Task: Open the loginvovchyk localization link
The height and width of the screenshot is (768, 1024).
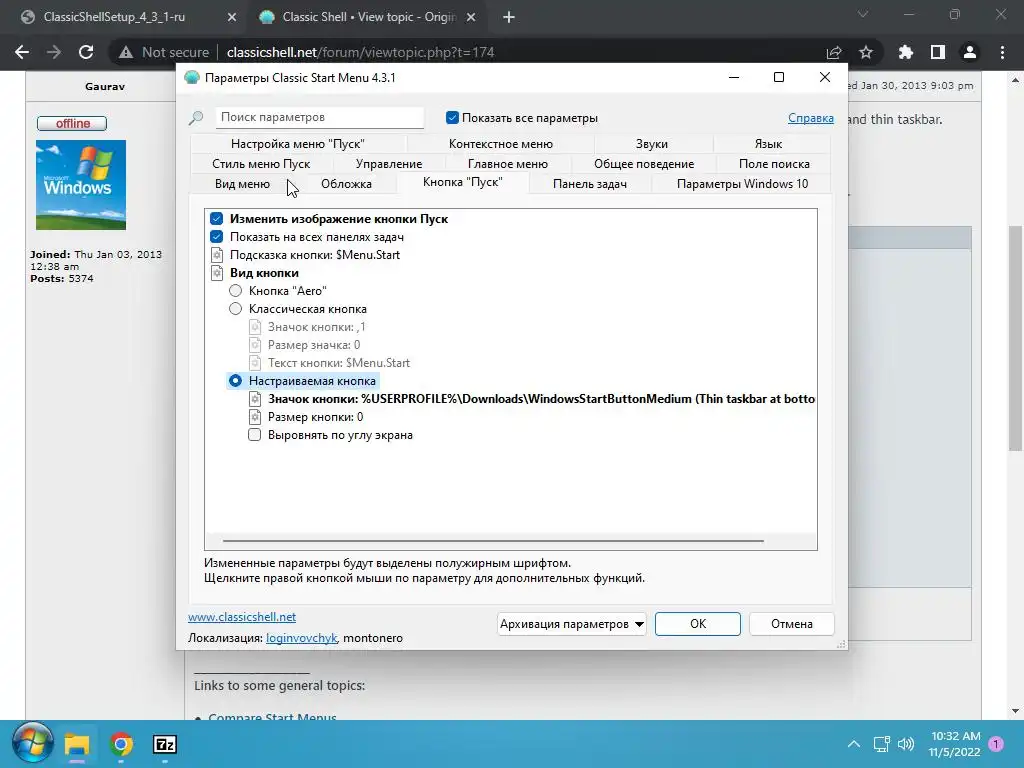Action: pyautogui.click(x=301, y=638)
